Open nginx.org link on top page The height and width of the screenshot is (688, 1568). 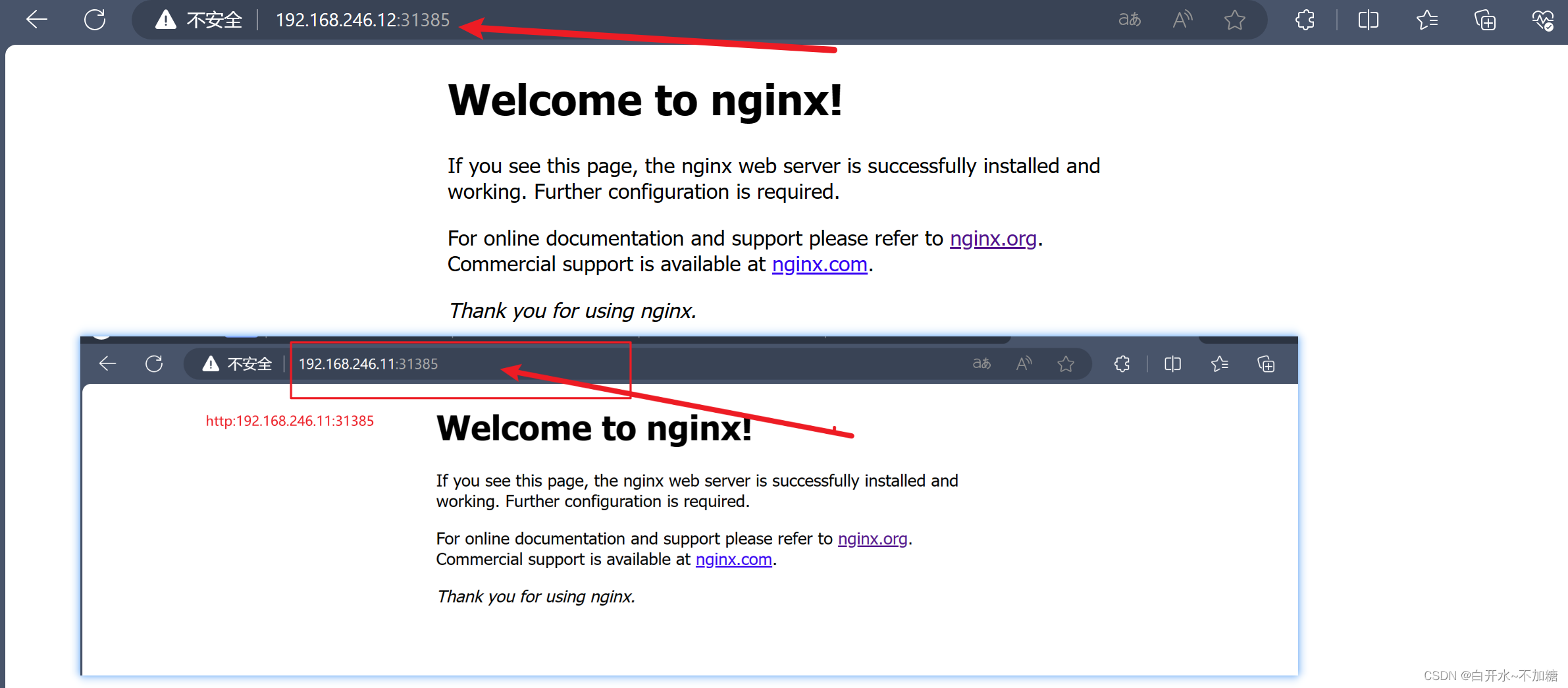993,238
